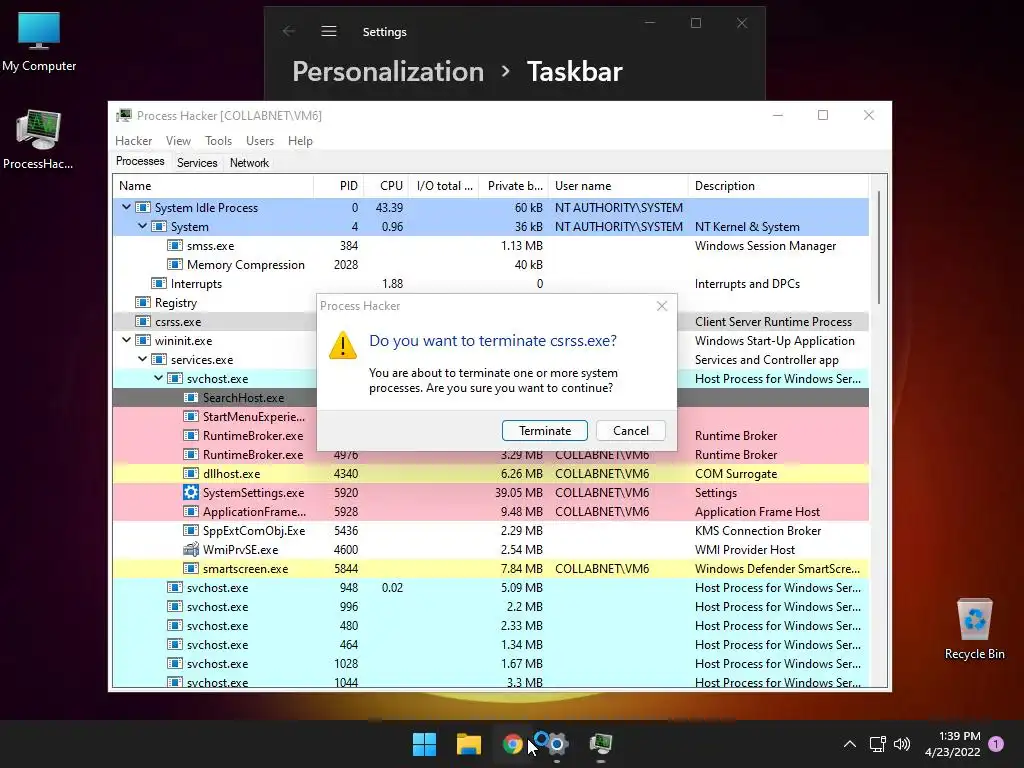Click the Settings gear taskbar icon
This screenshot has height=768, width=1024.
pos(556,744)
